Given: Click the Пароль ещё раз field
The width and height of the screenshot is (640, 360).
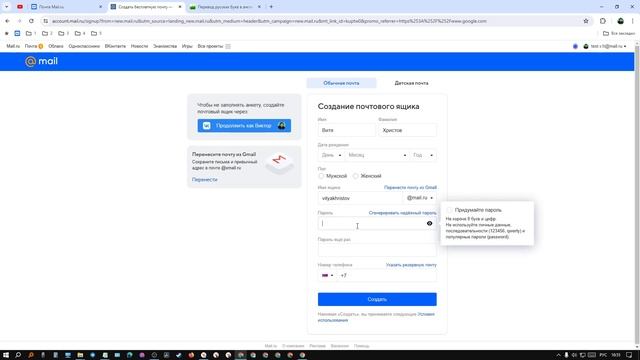Looking at the screenshot, I should (377, 250).
